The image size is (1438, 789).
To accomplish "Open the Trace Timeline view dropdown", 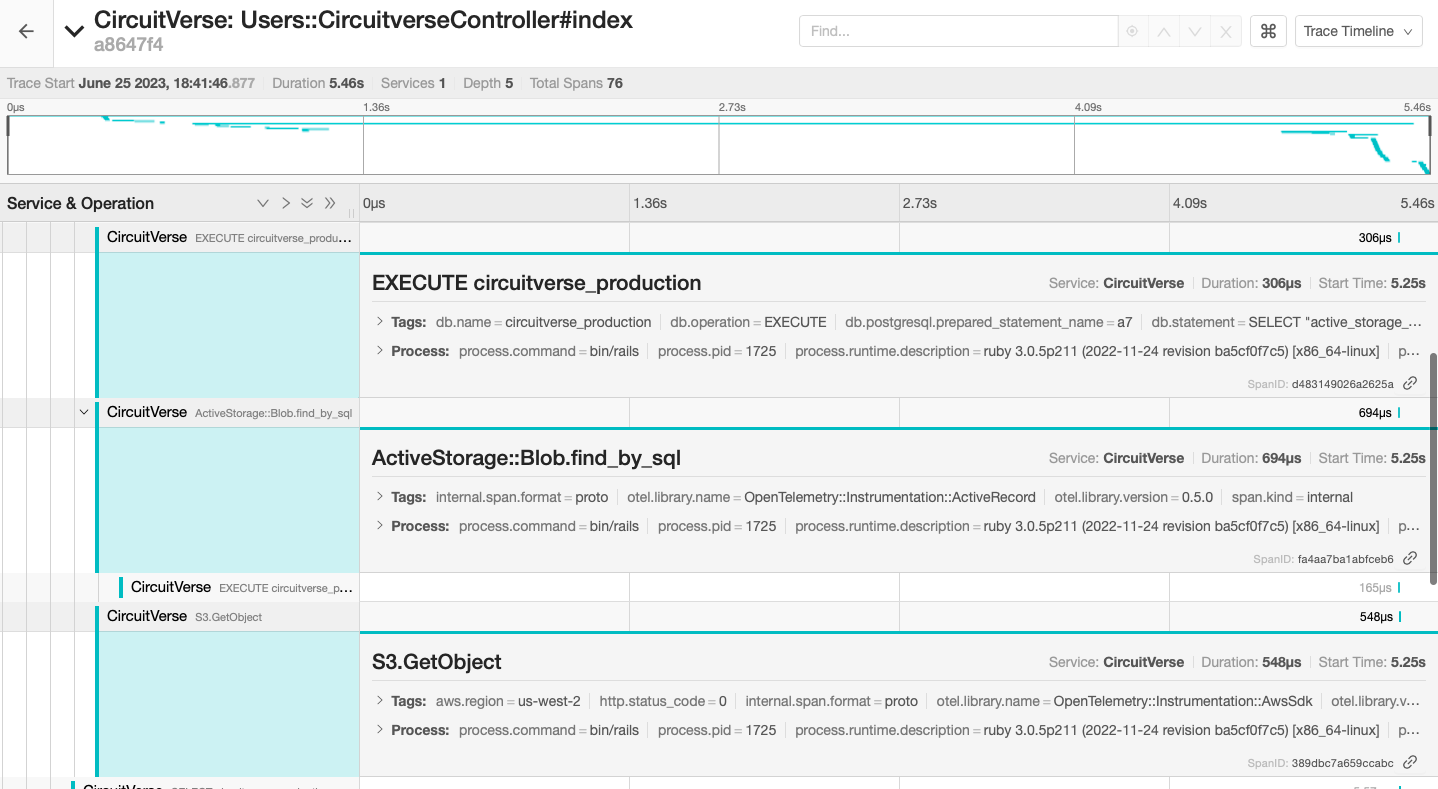I will 1358,31.
